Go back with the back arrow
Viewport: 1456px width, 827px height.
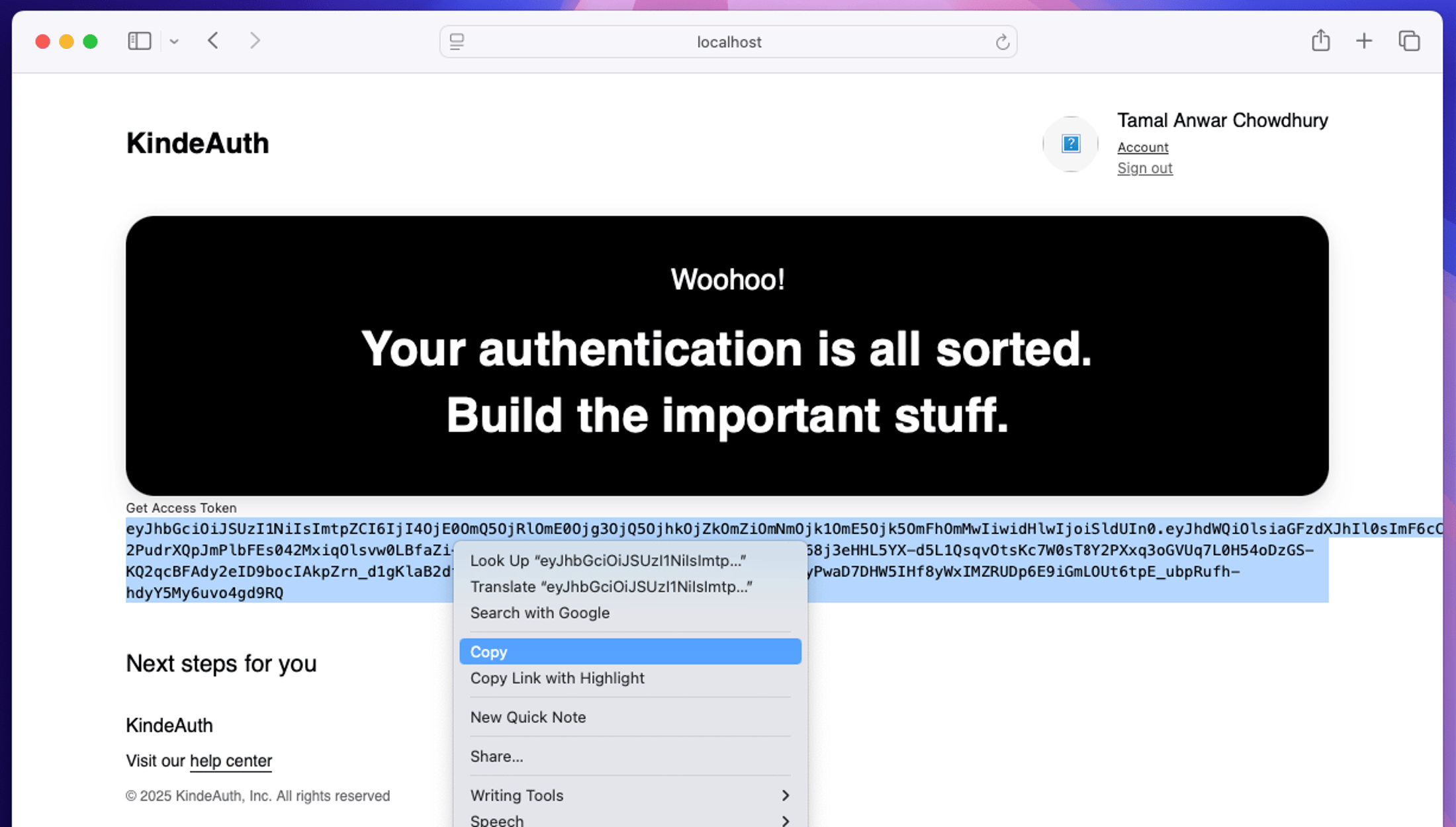pos(213,41)
